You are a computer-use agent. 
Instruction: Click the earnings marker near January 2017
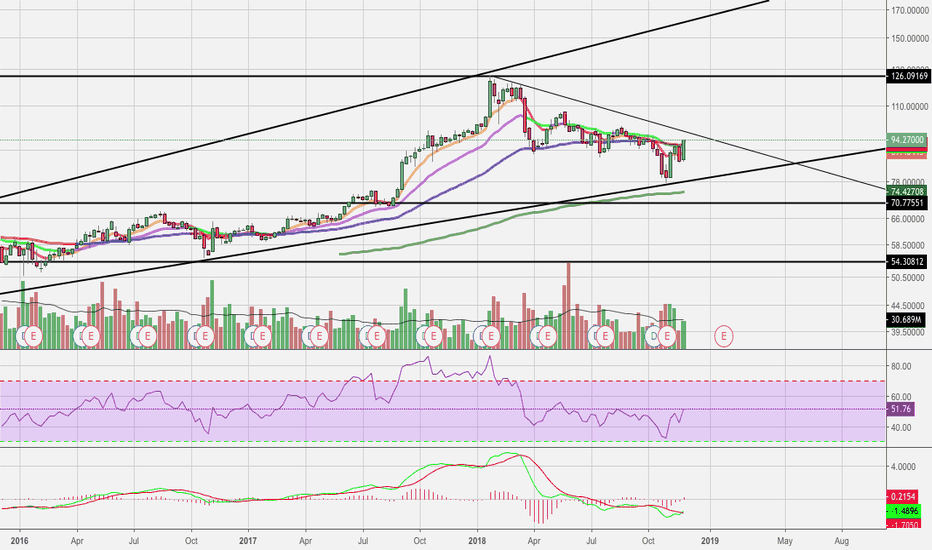[262, 337]
